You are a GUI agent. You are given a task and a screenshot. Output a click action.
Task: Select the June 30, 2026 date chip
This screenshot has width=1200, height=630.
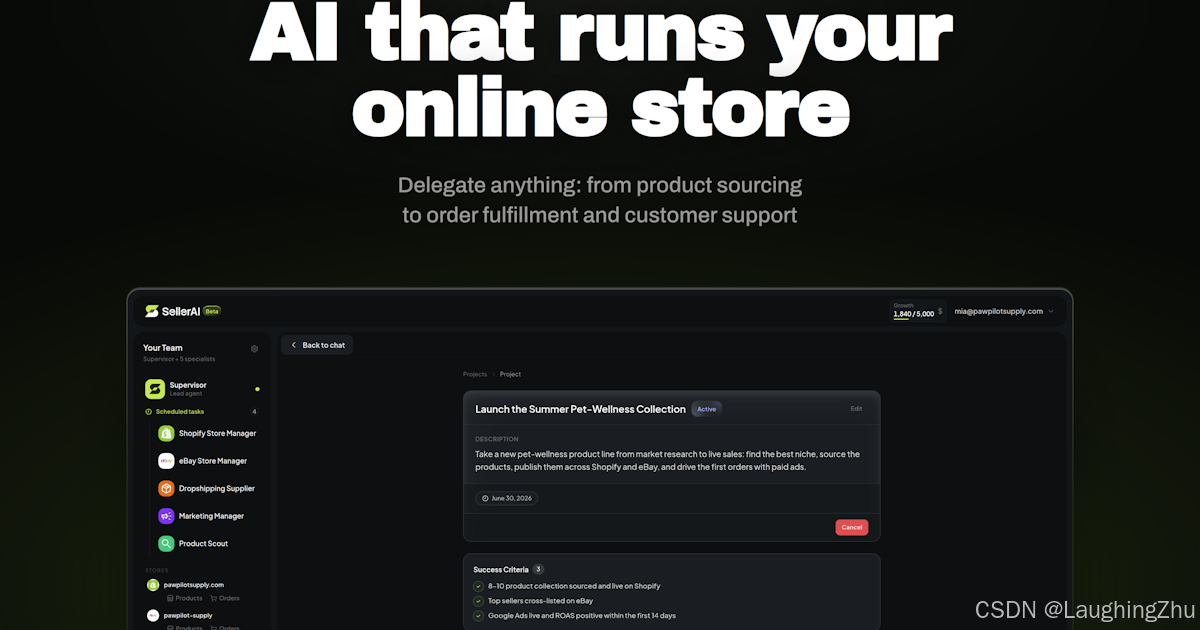pyautogui.click(x=507, y=498)
